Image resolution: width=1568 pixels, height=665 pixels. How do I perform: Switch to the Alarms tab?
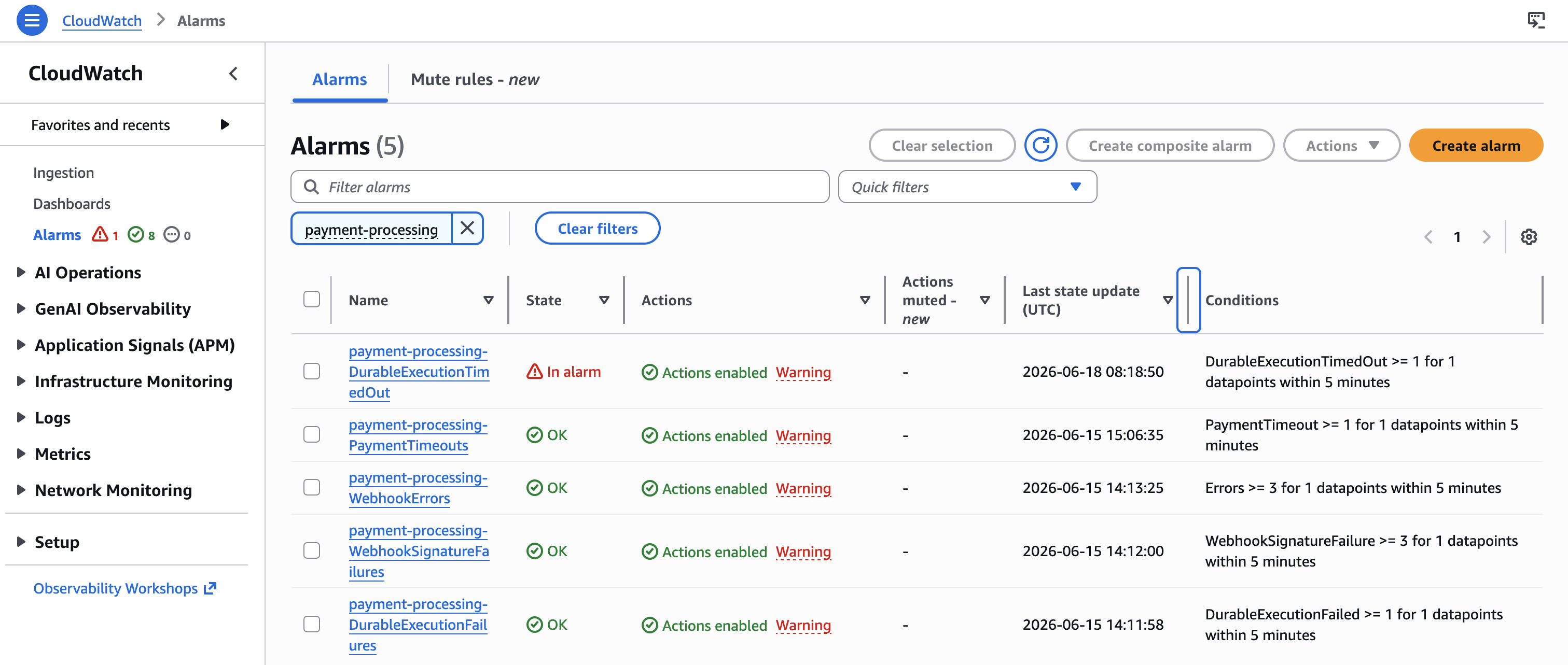(x=339, y=80)
